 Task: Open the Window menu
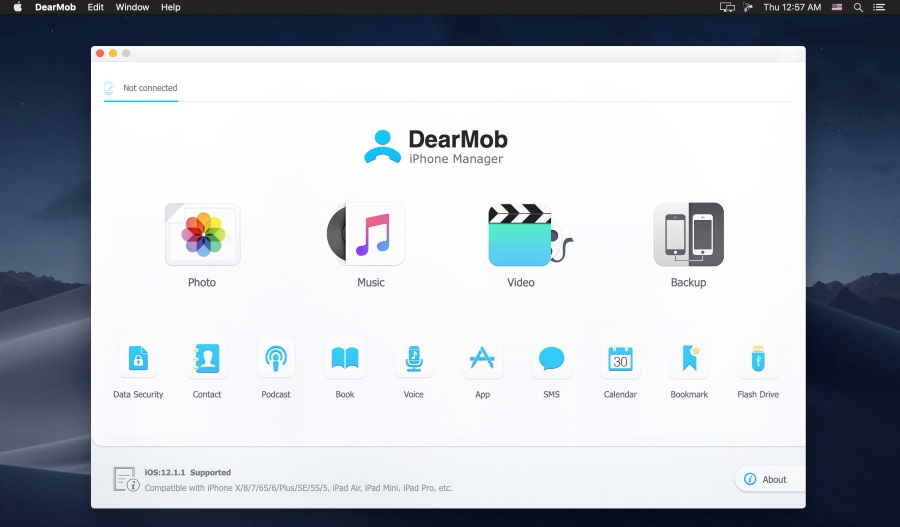(132, 7)
